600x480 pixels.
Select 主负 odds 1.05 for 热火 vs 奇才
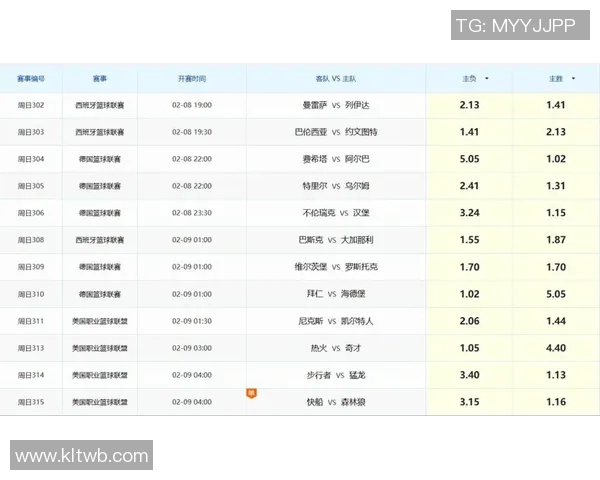470,348
